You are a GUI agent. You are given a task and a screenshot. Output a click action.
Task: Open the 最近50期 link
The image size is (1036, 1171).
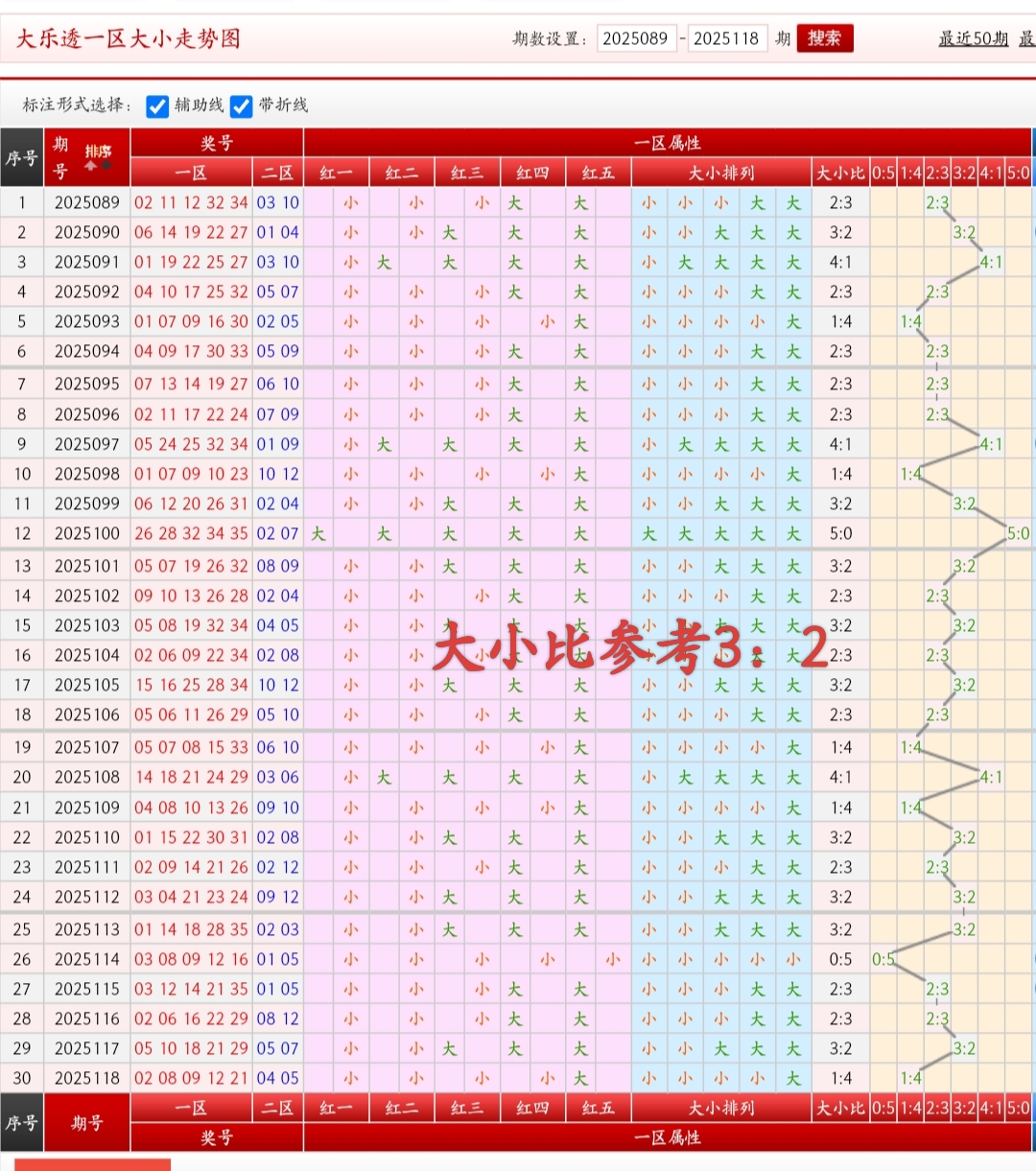pos(973,38)
